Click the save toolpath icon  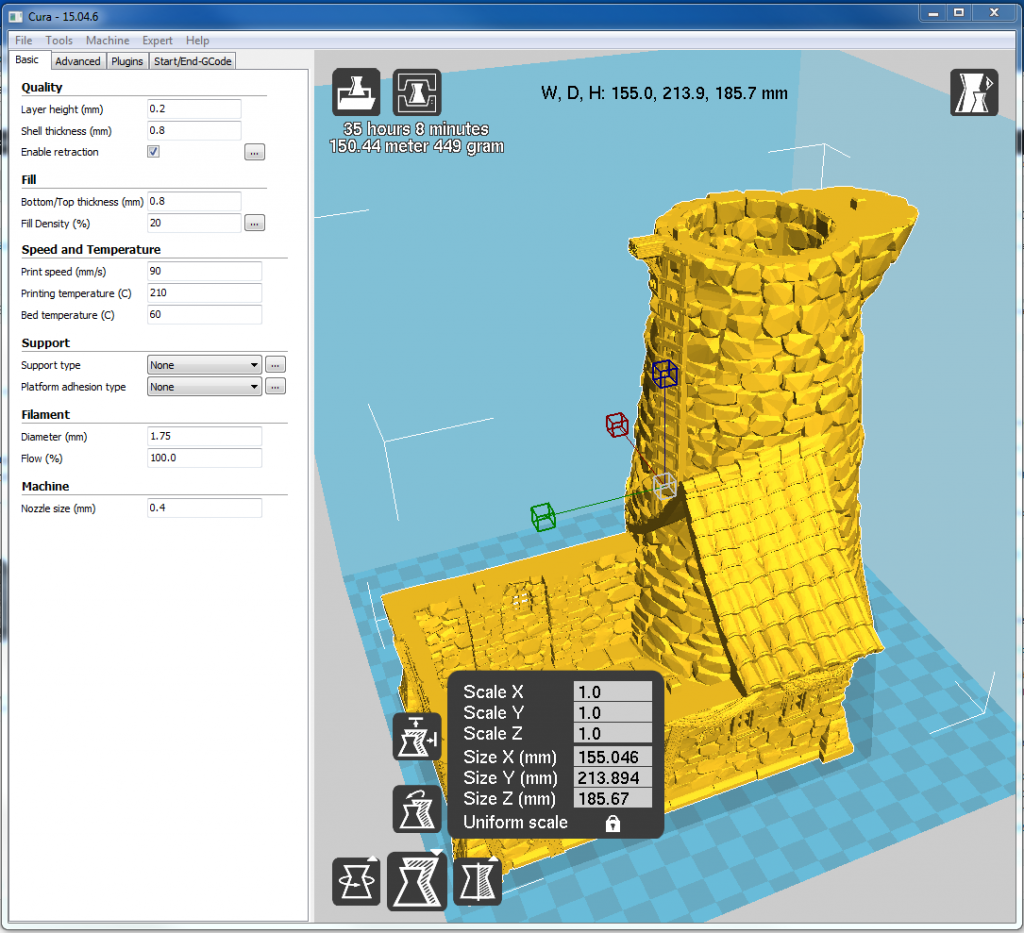click(417, 93)
